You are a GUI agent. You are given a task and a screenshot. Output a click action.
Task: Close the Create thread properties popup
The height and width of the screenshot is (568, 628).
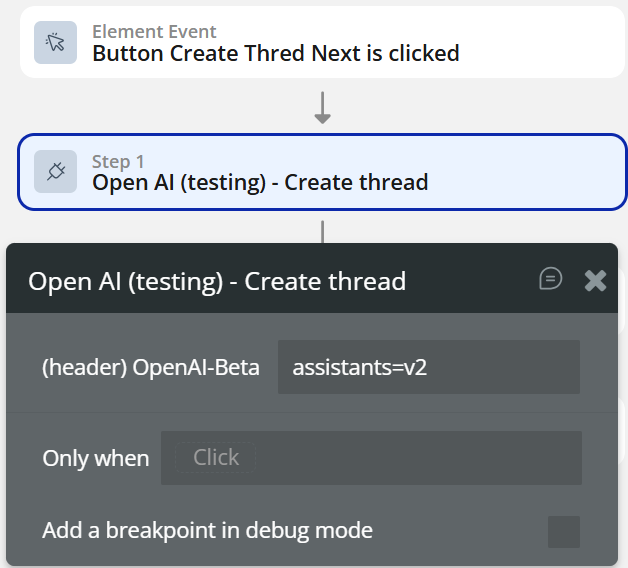(x=596, y=280)
